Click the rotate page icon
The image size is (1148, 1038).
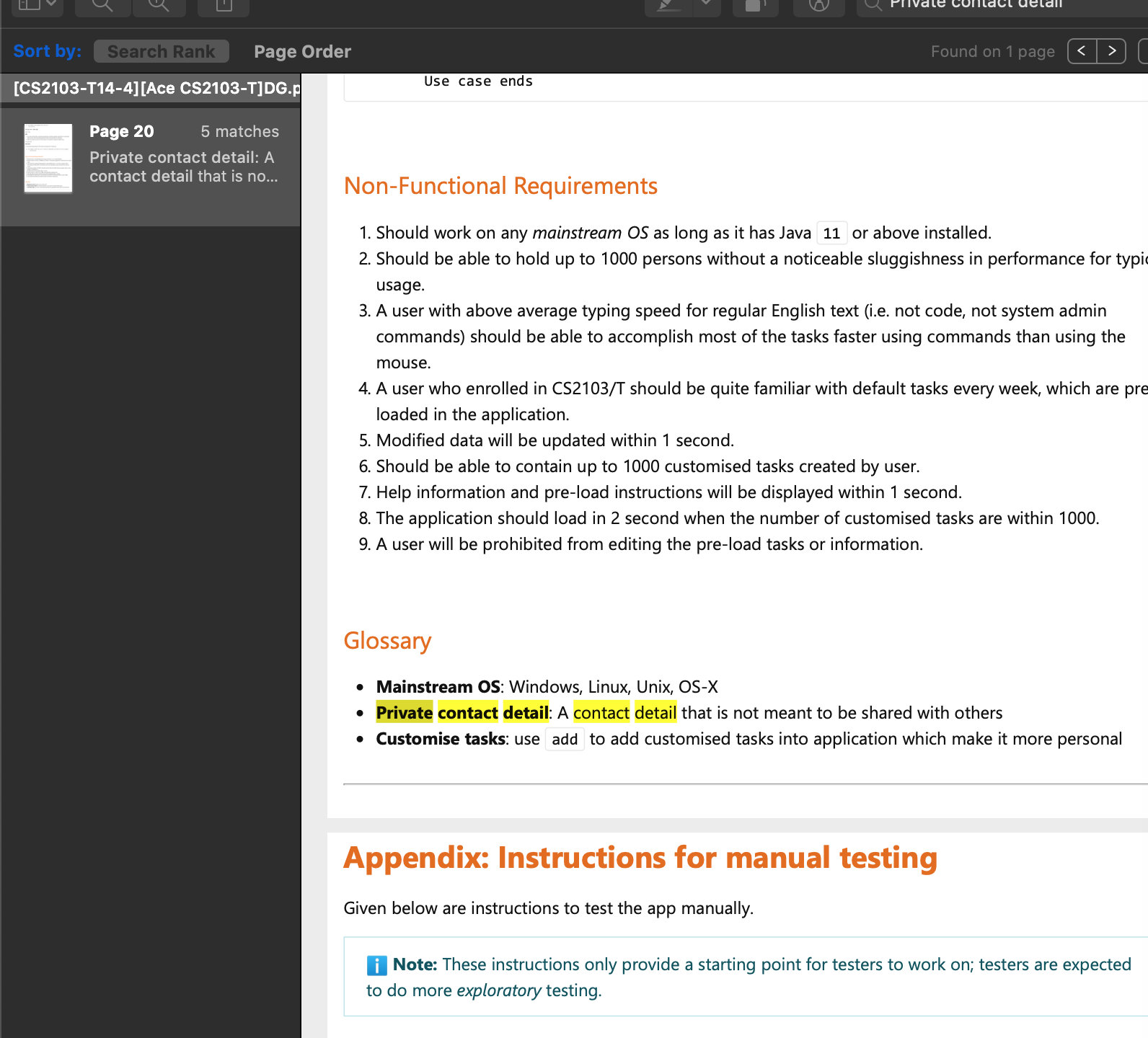tap(755, 6)
